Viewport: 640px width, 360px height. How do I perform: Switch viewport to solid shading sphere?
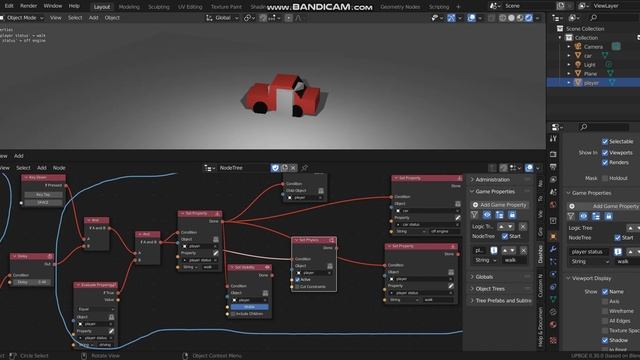(511, 18)
